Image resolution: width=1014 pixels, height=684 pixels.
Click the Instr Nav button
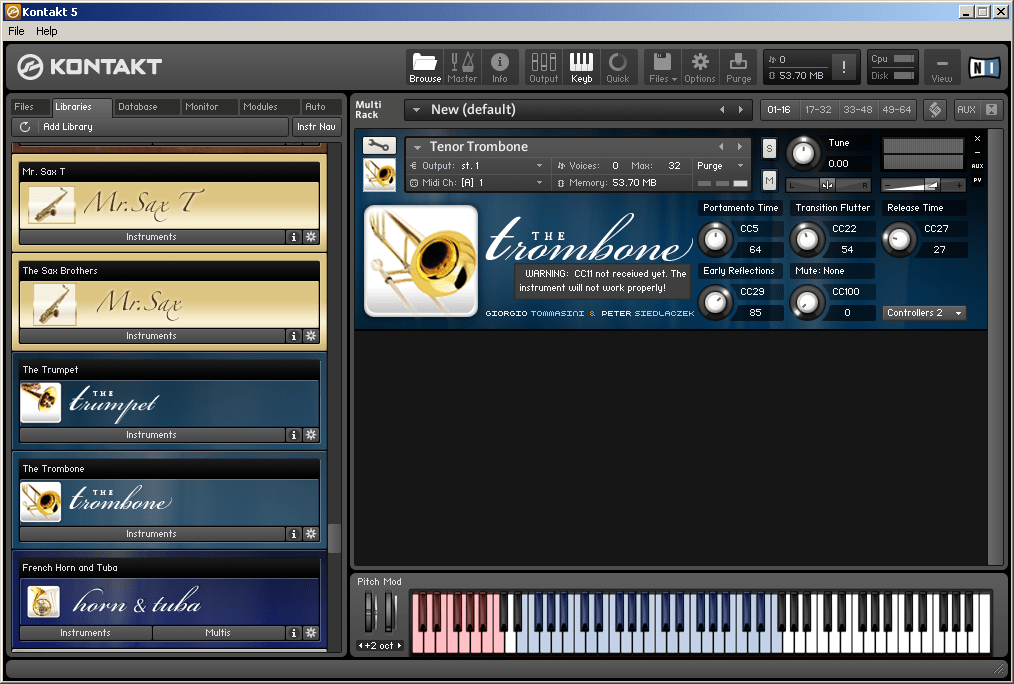point(316,127)
